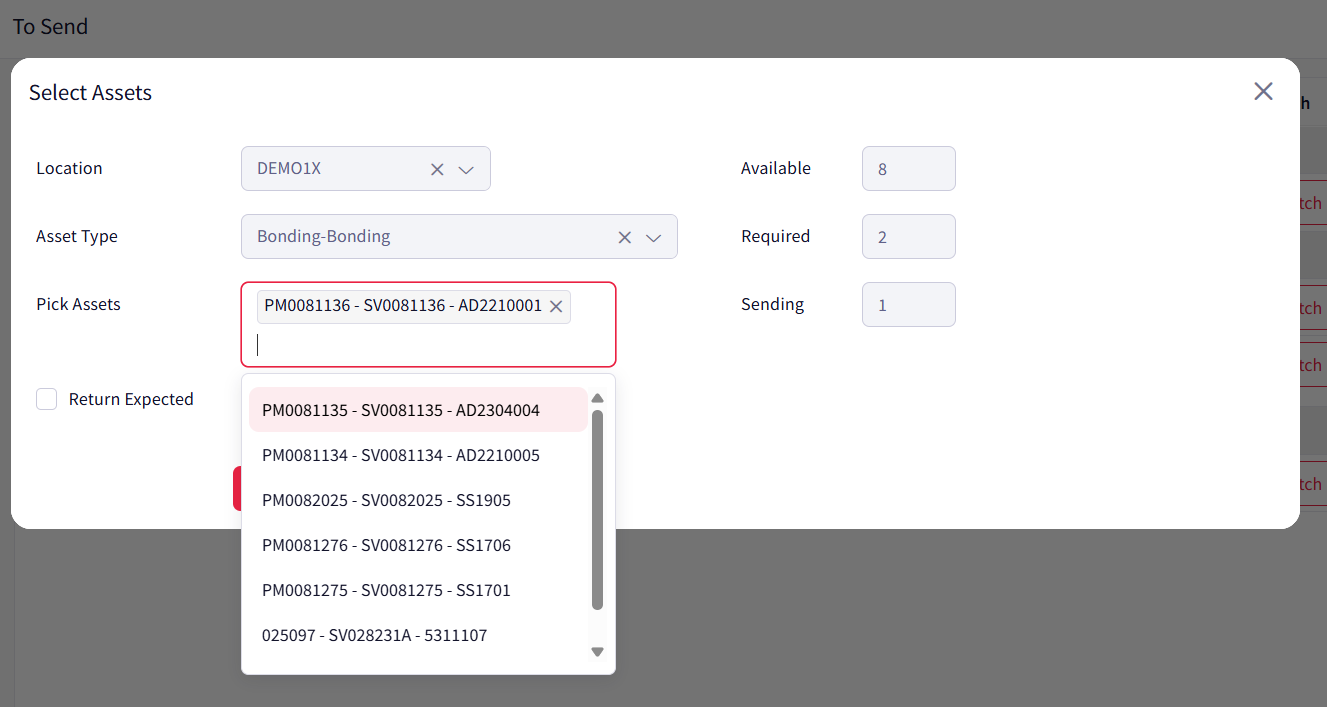Expand the Location dropdown chevron
The width and height of the screenshot is (1327, 707).
coord(466,169)
